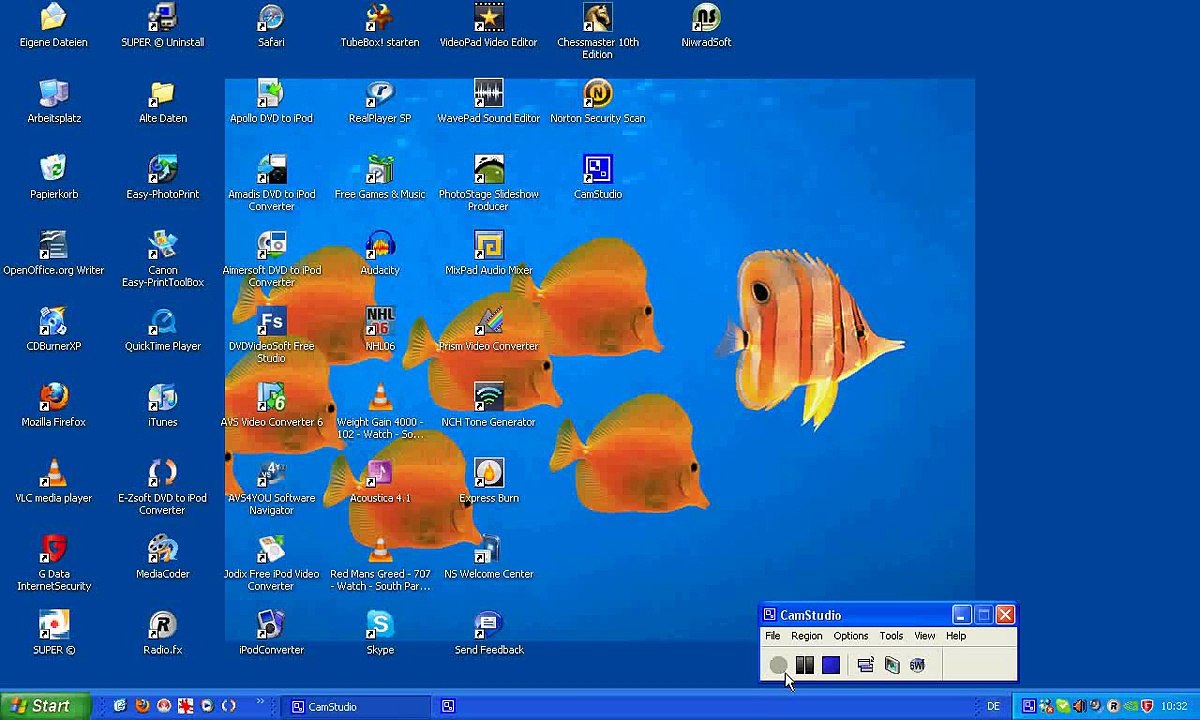This screenshot has width=1200, height=720.
Task: Minimize the CamStudio window
Action: point(961,615)
